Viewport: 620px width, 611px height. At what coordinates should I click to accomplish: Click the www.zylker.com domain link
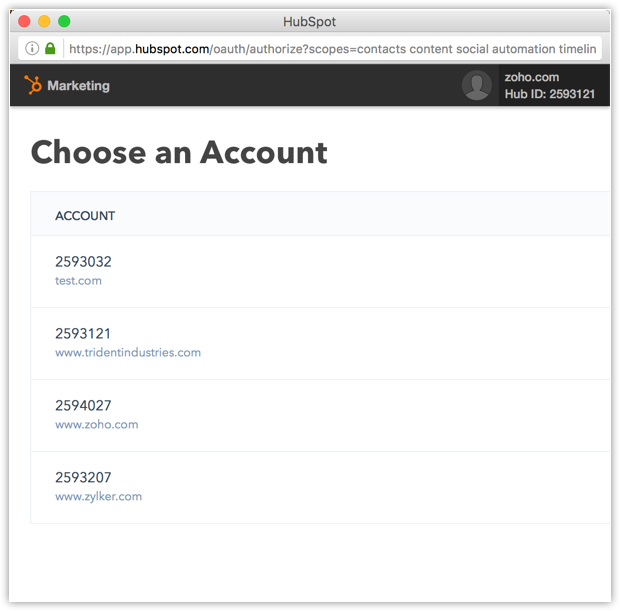(98, 497)
